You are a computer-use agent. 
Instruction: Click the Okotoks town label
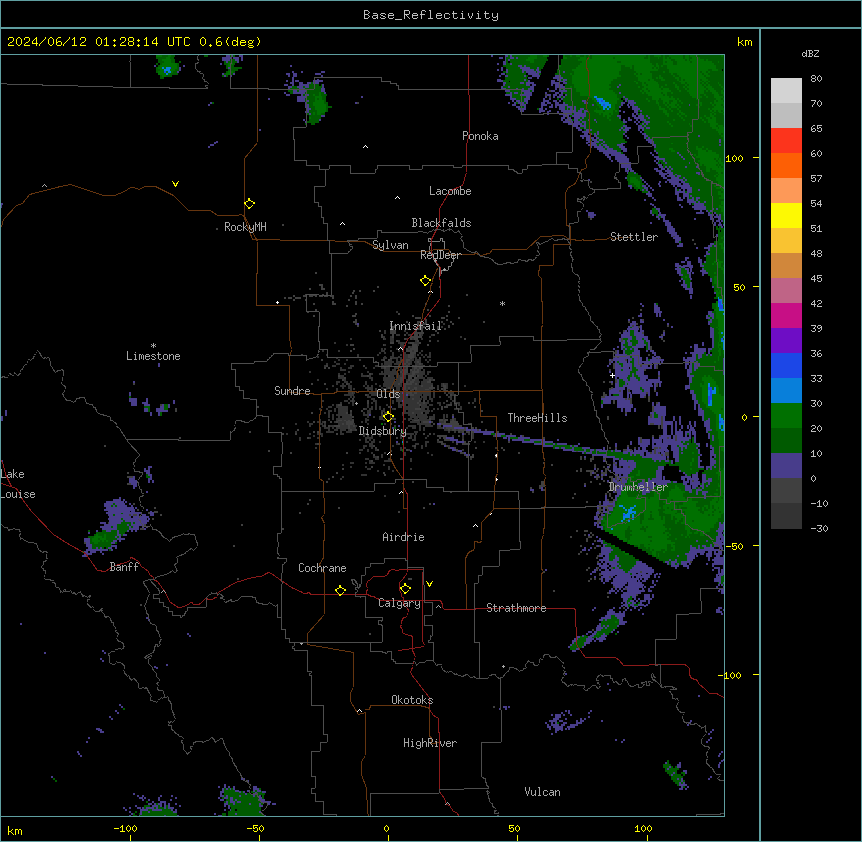tap(412, 700)
